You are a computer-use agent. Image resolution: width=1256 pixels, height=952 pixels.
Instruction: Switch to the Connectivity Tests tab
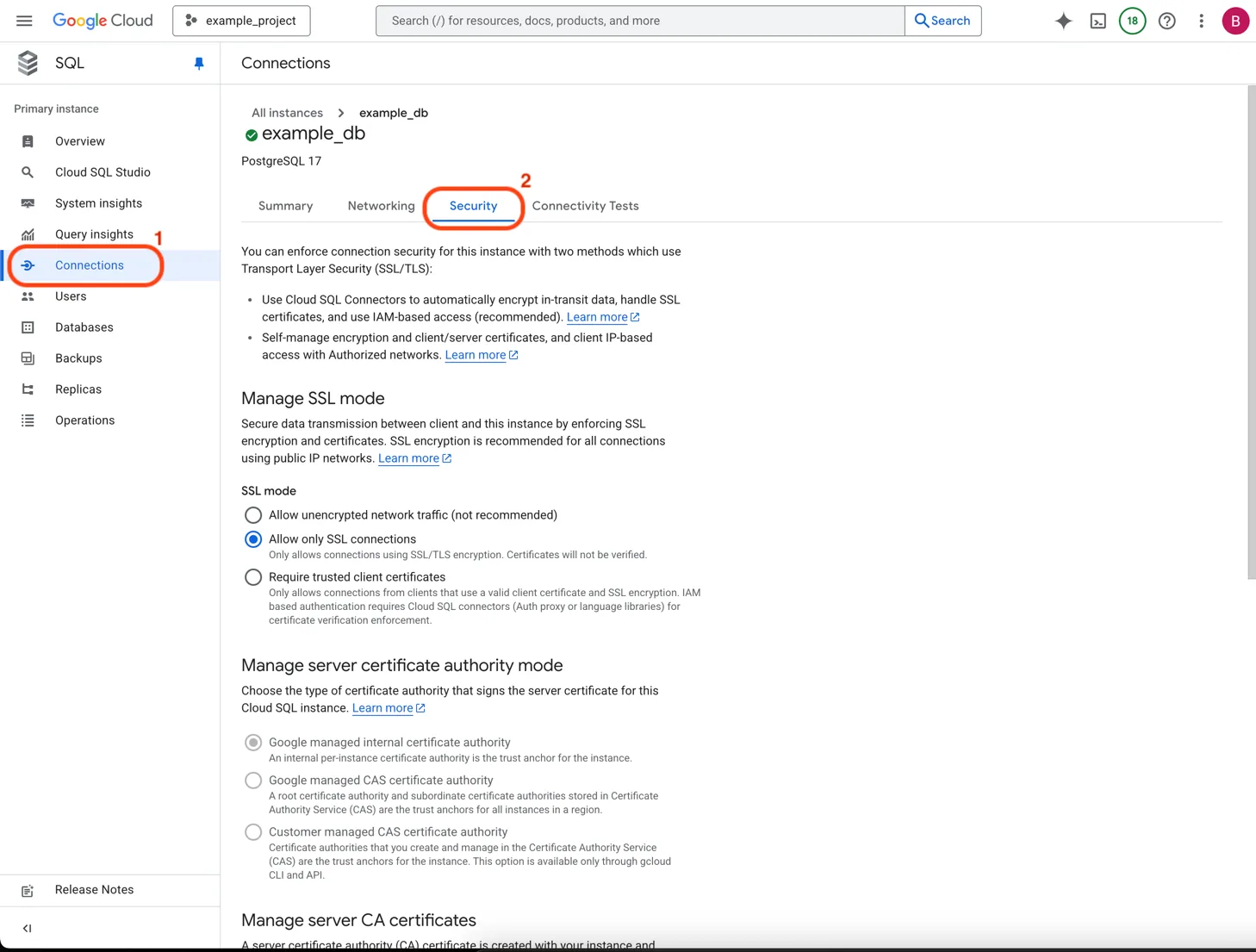point(586,206)
